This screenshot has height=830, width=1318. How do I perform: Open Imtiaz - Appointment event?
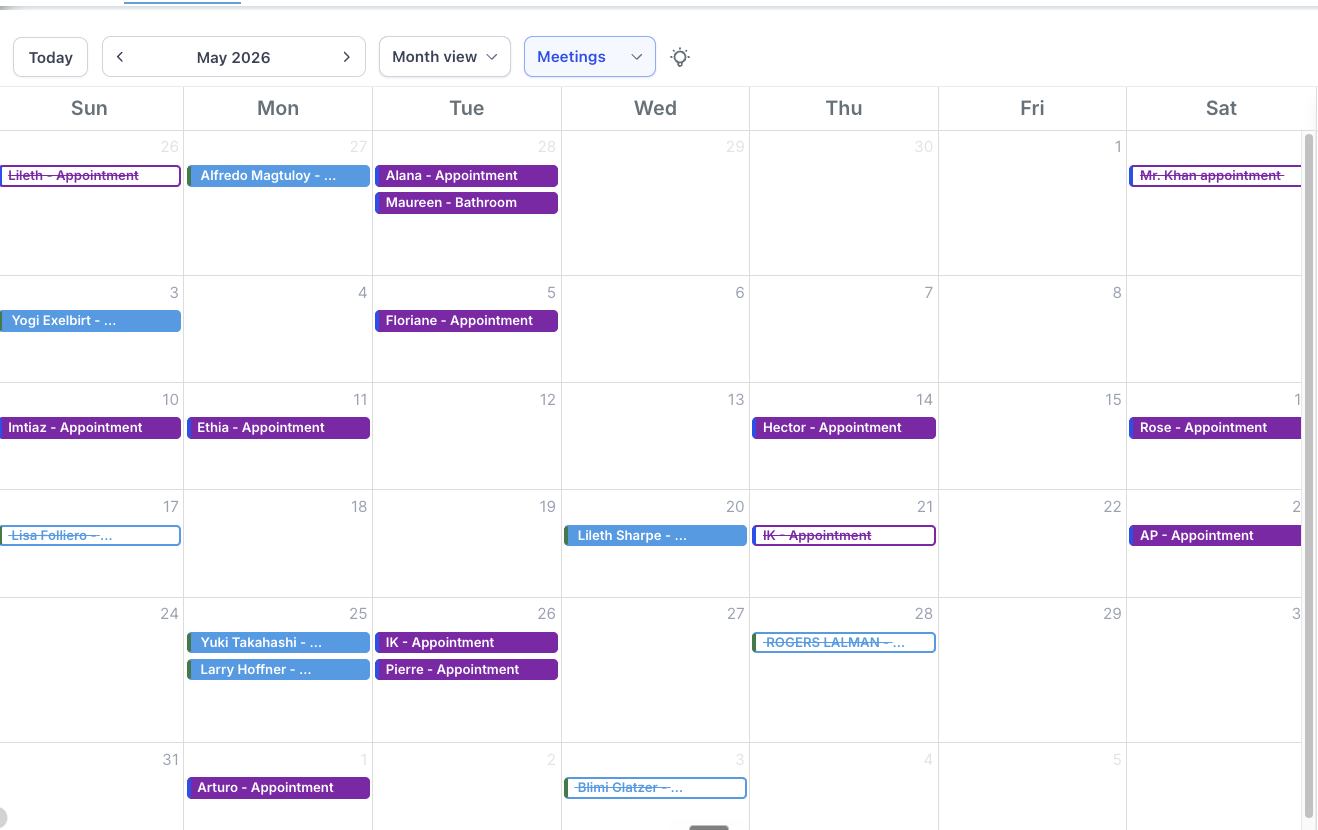pos(90,428)
